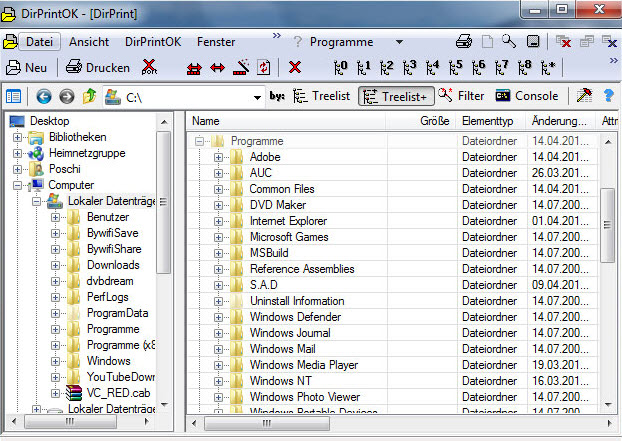
Task: Open the Ansicht menu
Action: [x=89, y=42]
